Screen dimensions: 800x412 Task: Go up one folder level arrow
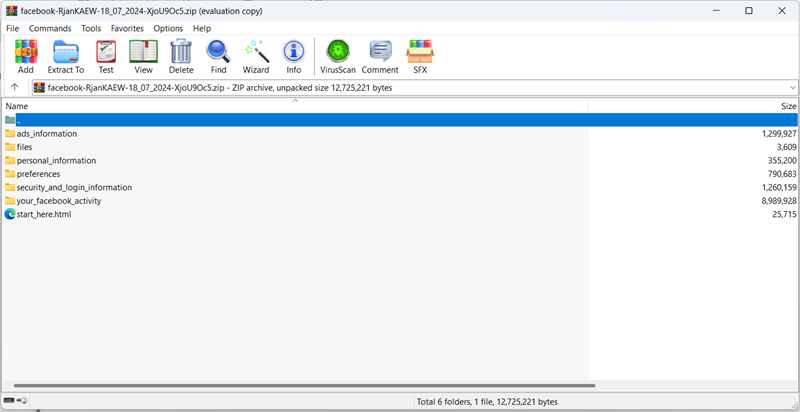(x=14, y=87)
